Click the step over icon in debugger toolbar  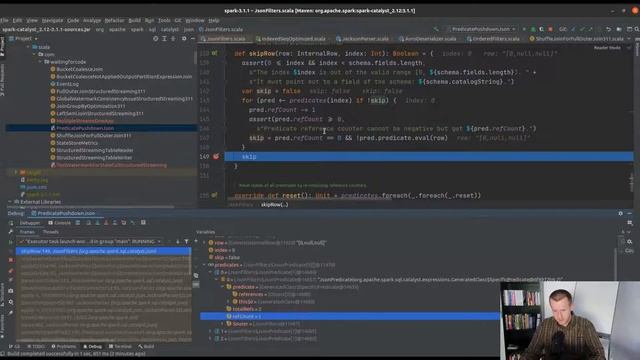[89, 223]
